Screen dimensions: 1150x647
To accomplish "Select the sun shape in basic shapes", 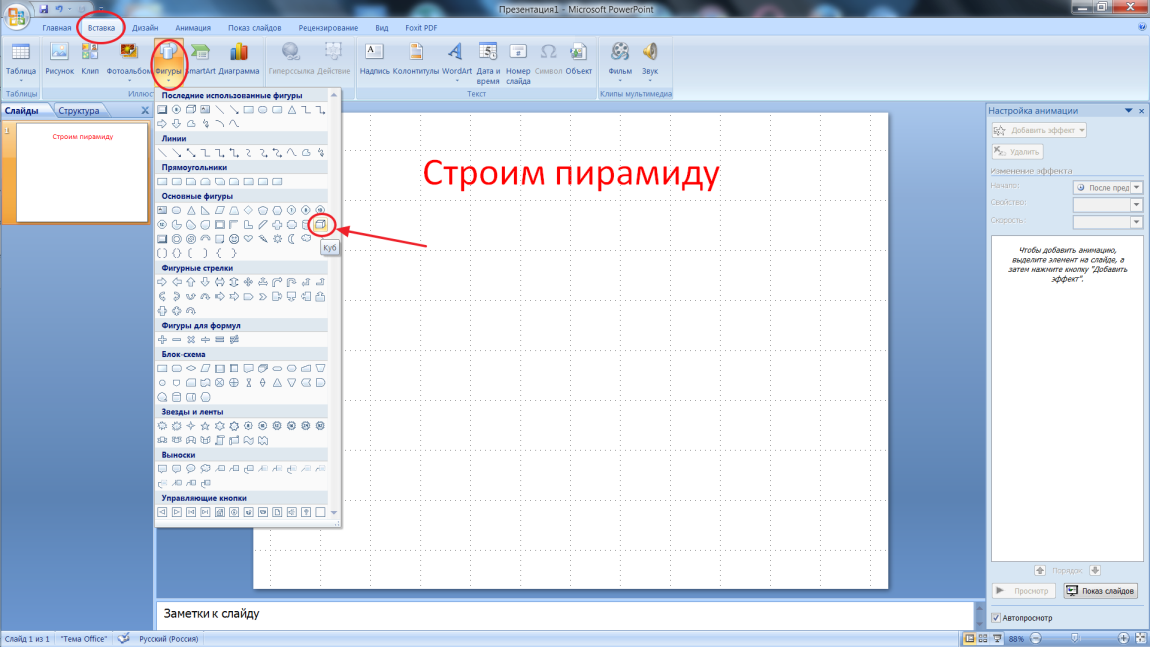I will click(277, 239).
